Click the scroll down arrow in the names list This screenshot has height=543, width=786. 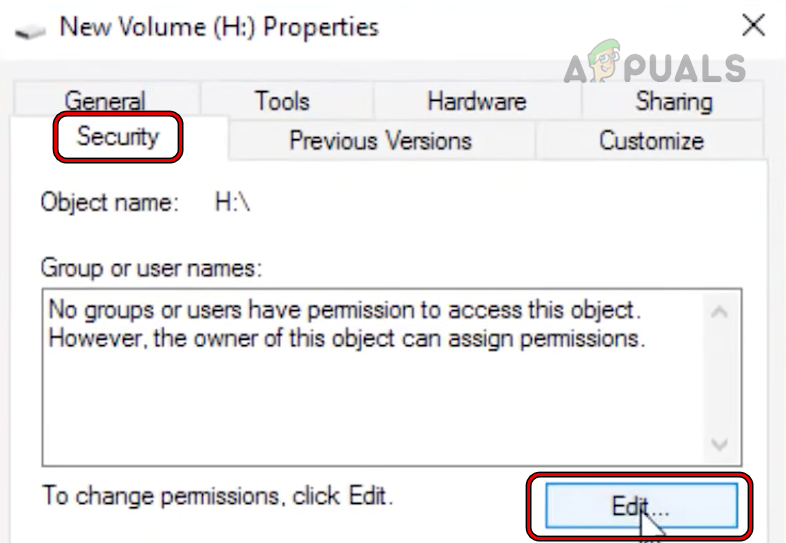[x=717, y=443]
